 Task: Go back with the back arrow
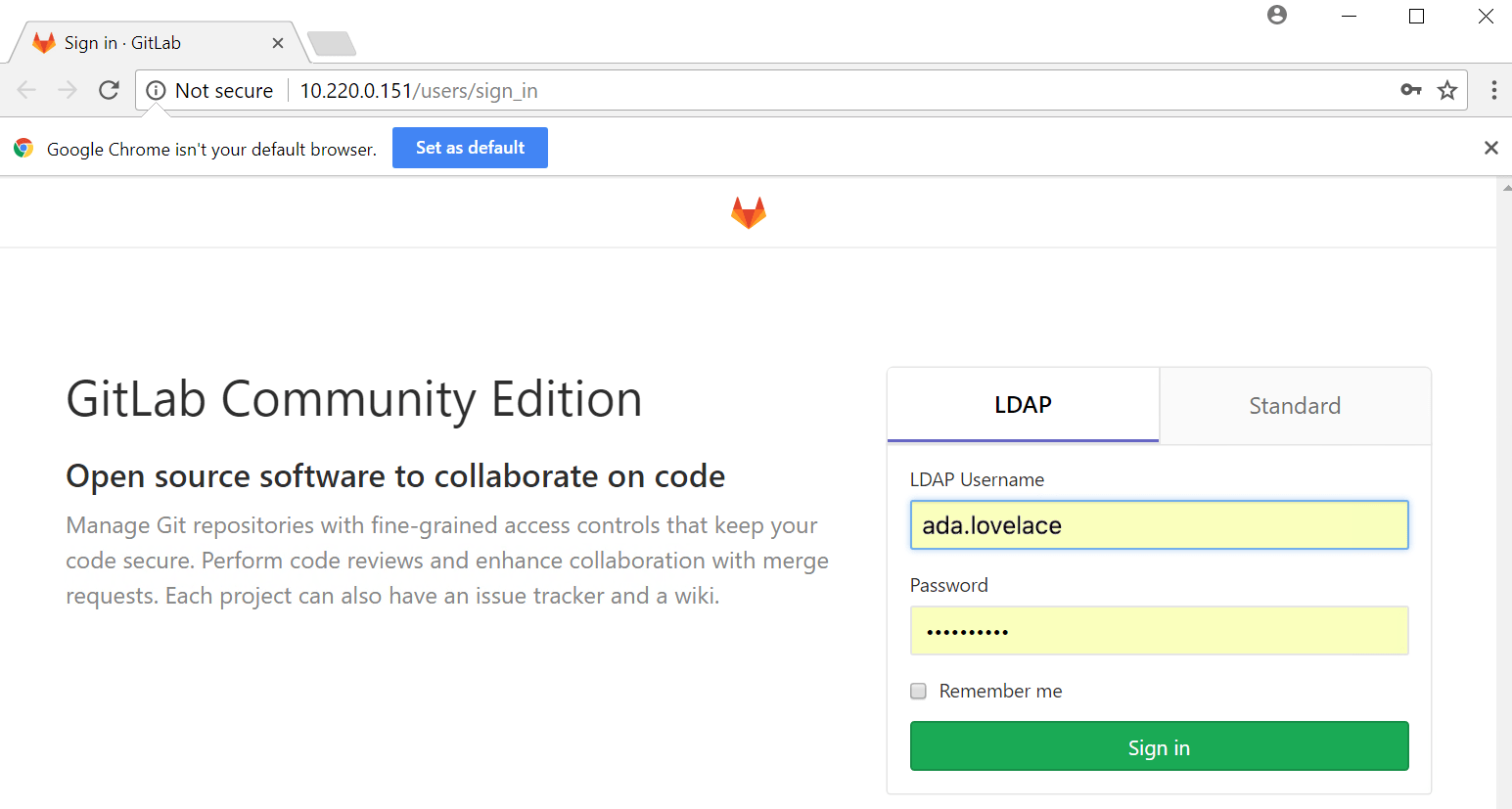(26, 90)
